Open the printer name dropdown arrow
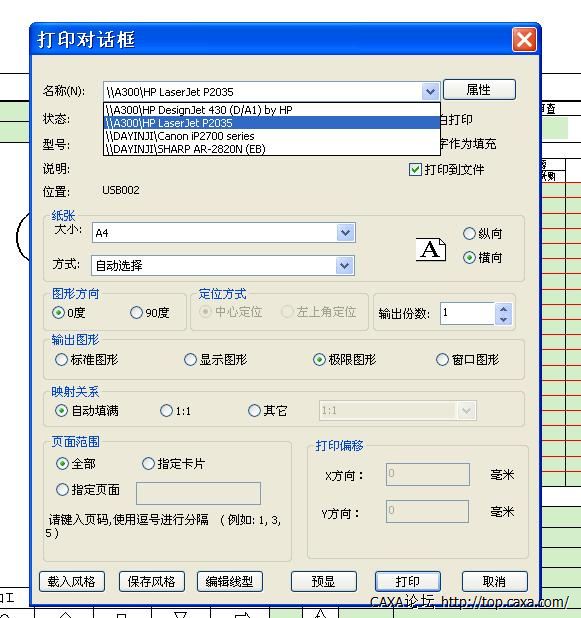Viewport: 581px width, 618px height. pos(430,92)
